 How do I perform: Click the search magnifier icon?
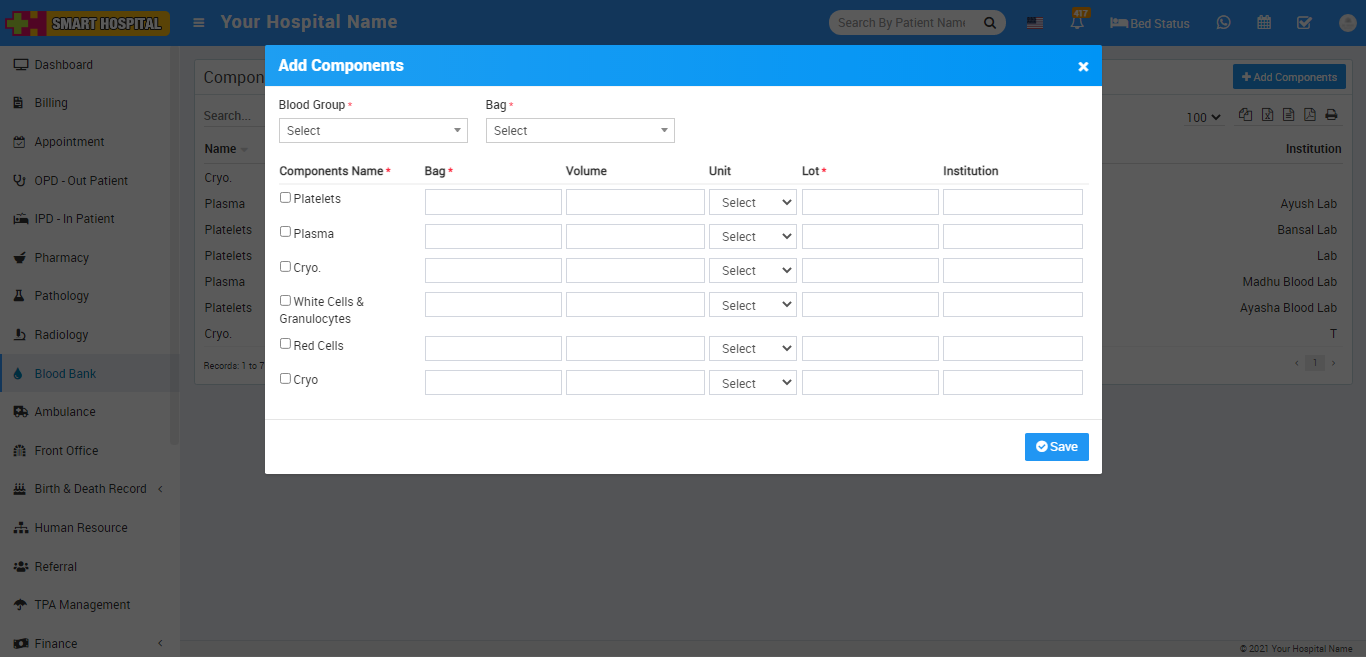[x=989, y=23]
